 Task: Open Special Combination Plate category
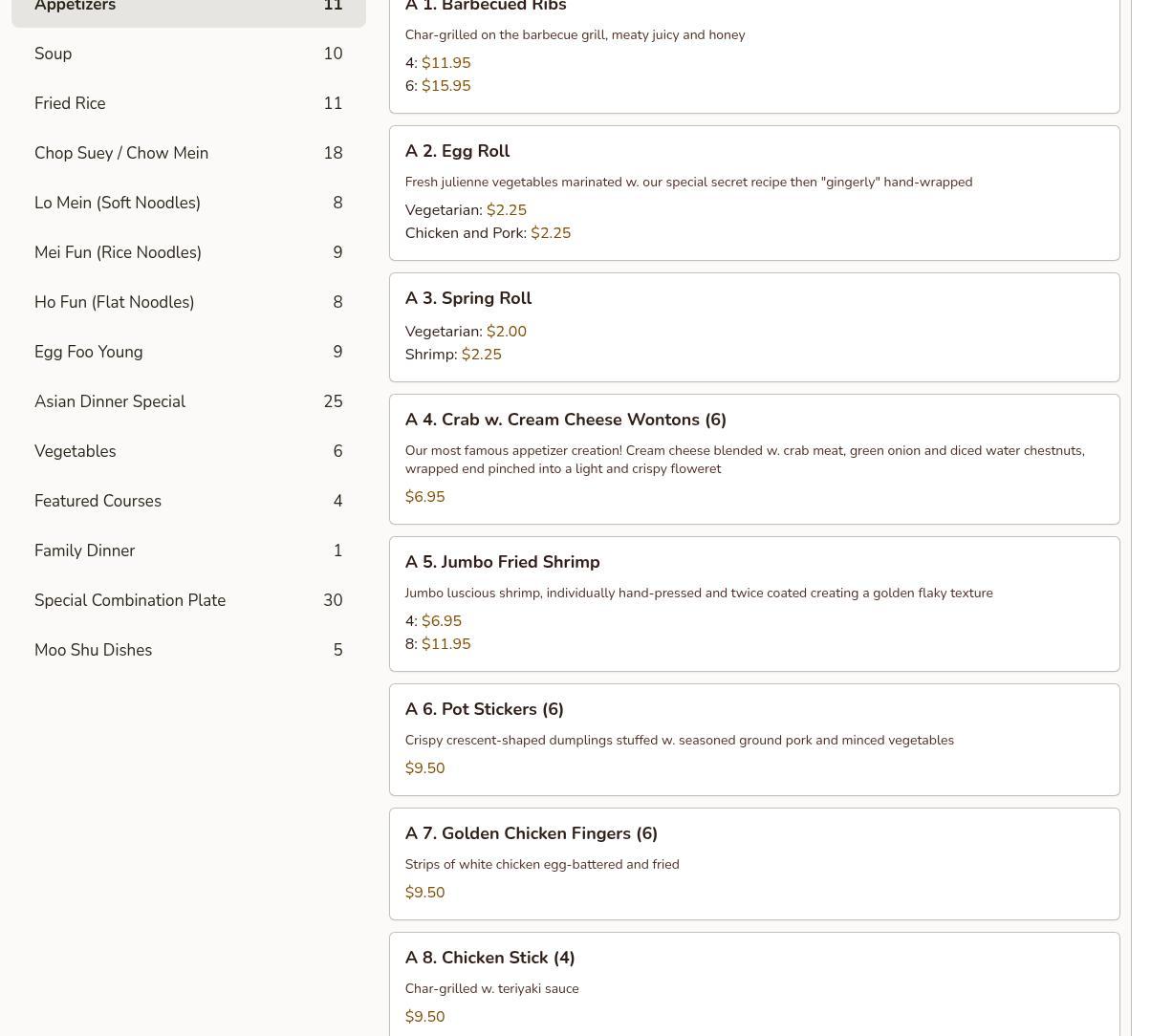tap(188, 600)
